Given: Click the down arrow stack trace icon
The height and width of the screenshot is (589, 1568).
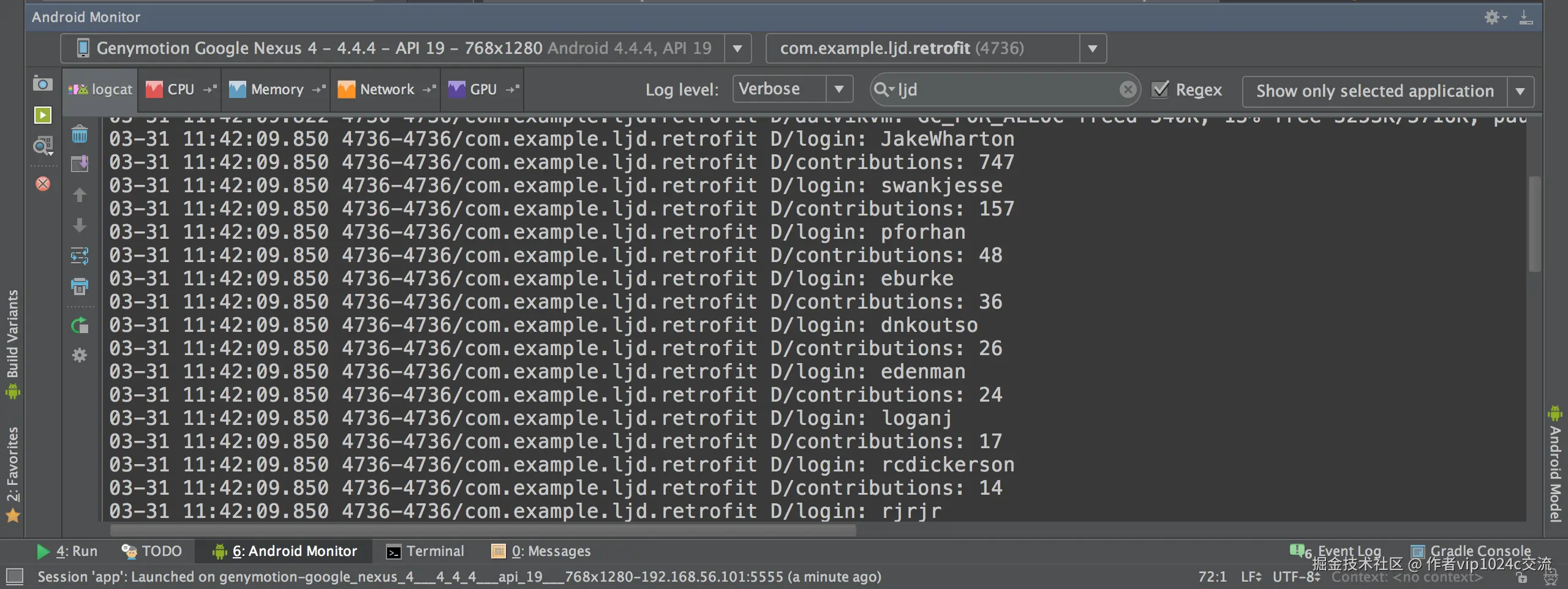Looking at the screenshot, I should 80,225.
